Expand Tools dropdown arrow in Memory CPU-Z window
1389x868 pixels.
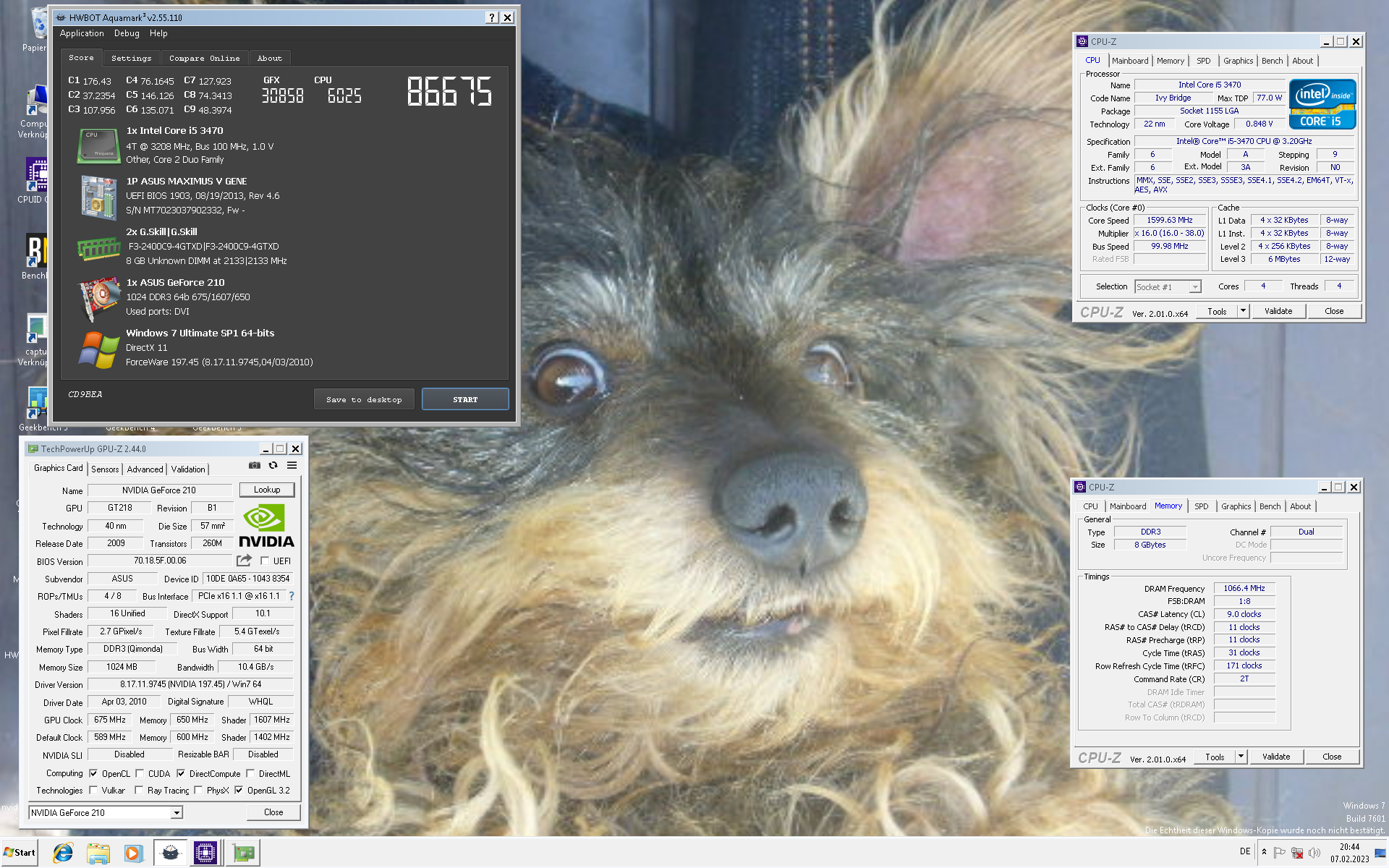pos(1241,757)
